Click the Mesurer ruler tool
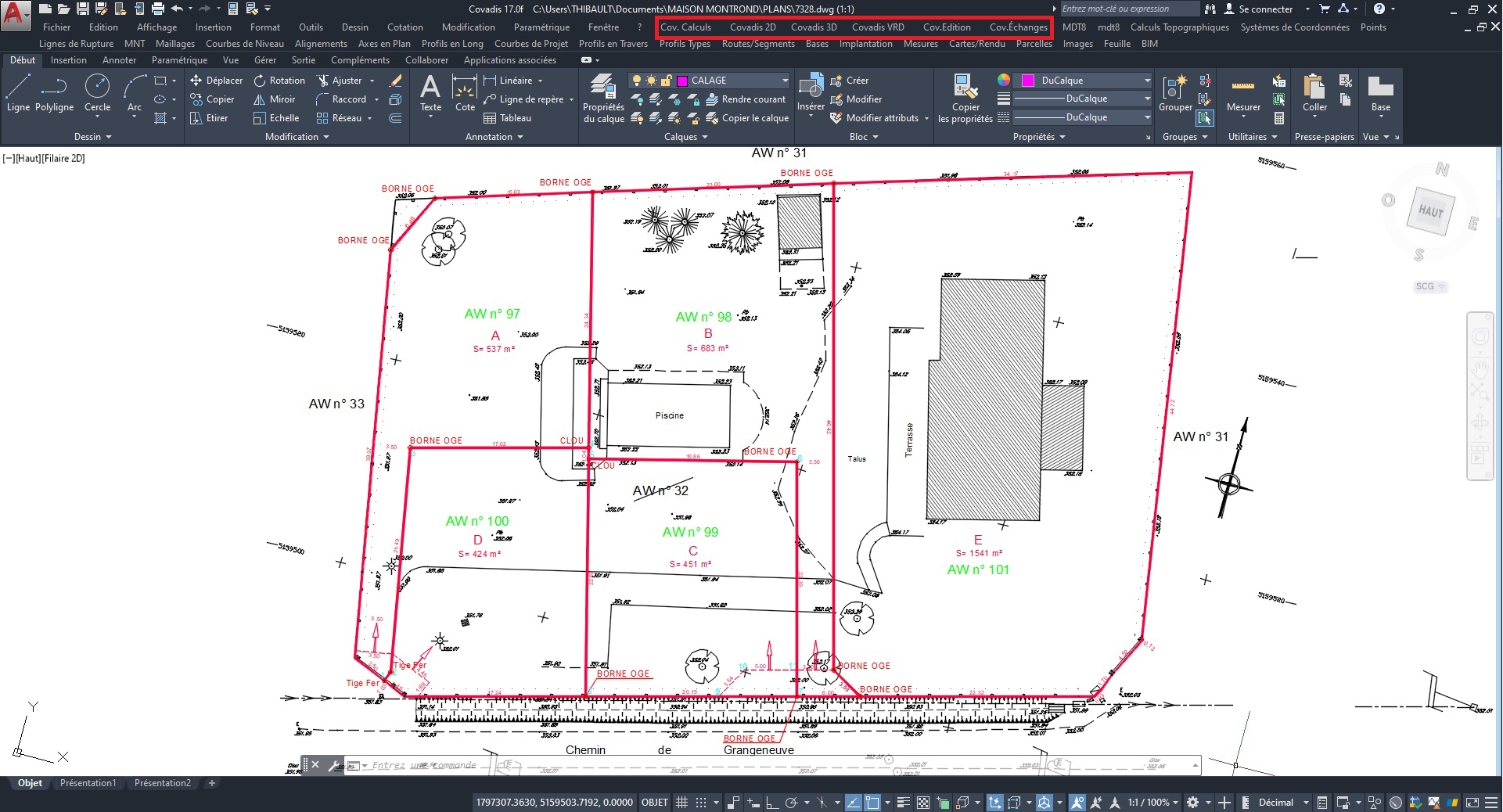 pyautogui.click(x=1243, y=94)
